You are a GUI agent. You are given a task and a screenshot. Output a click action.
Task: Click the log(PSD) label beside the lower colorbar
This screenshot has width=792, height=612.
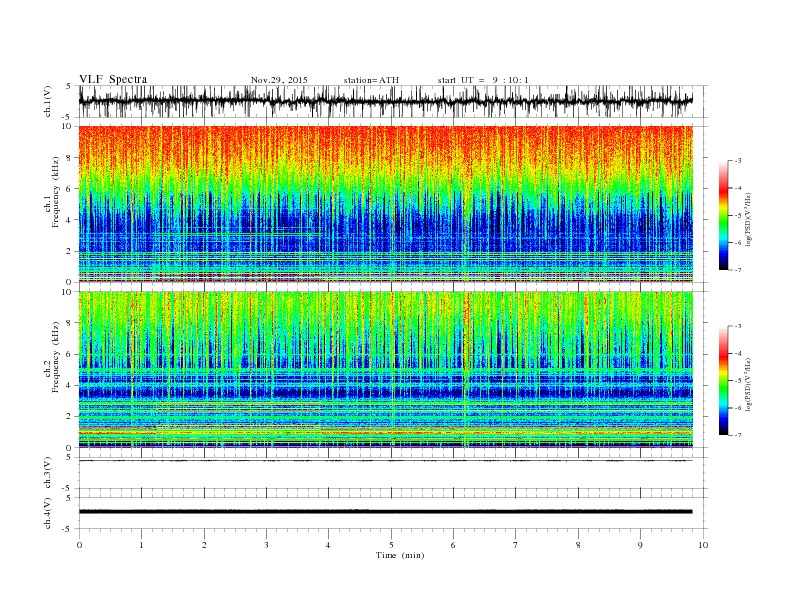click(x=749, y=385)
